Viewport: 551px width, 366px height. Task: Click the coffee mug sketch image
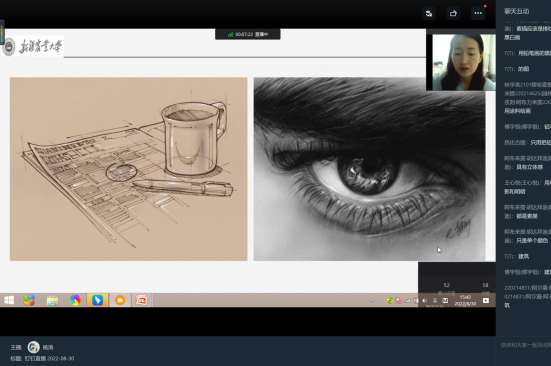pyautogui.click(x=129, y=169)
